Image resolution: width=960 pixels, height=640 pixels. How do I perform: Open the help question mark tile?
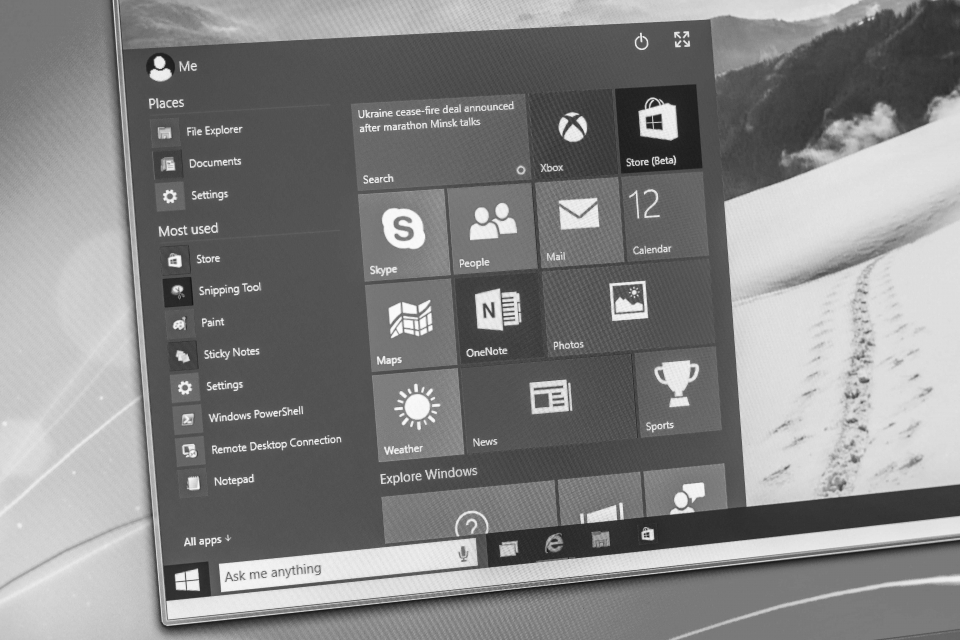point(470,512)
